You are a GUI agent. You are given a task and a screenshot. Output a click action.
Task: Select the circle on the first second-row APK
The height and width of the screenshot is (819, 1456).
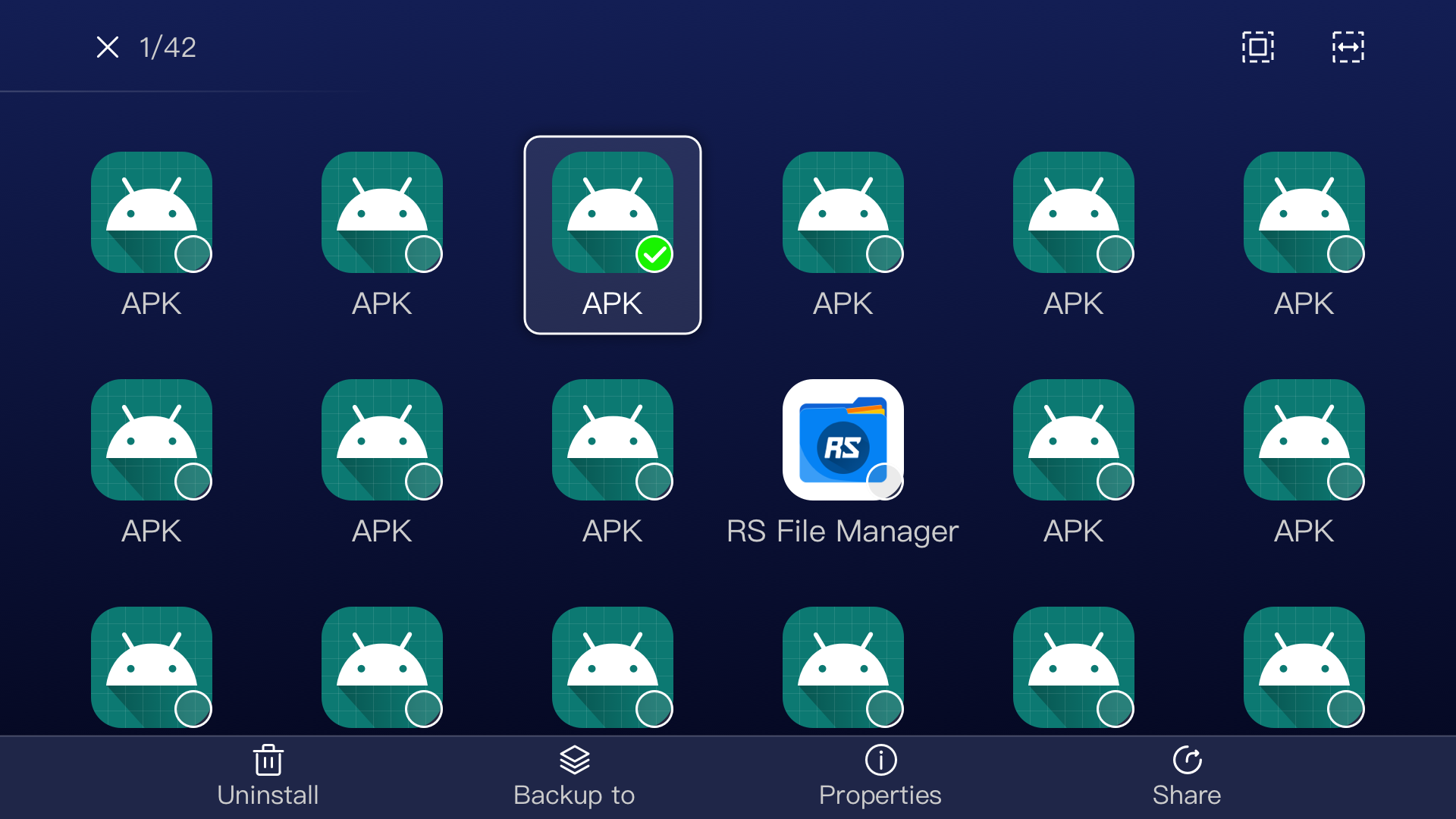(x=195, y=480)
